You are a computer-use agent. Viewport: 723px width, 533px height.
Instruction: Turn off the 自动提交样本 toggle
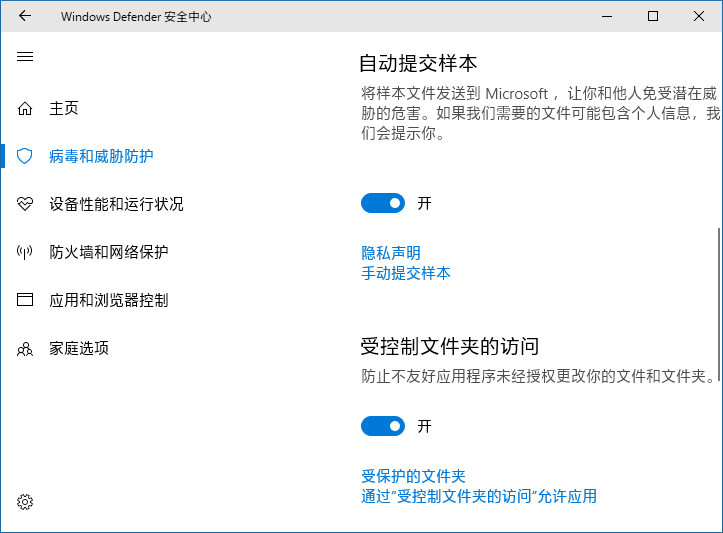tap(383, 203)
